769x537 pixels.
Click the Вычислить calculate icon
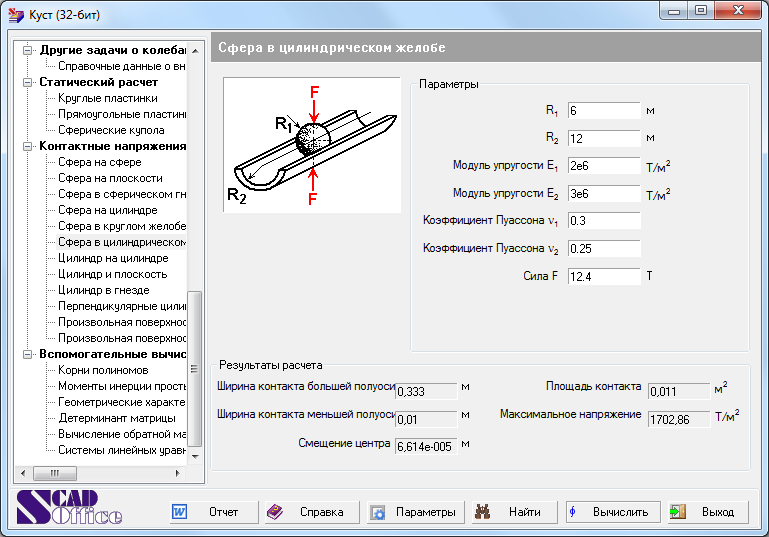coord(574,512)
